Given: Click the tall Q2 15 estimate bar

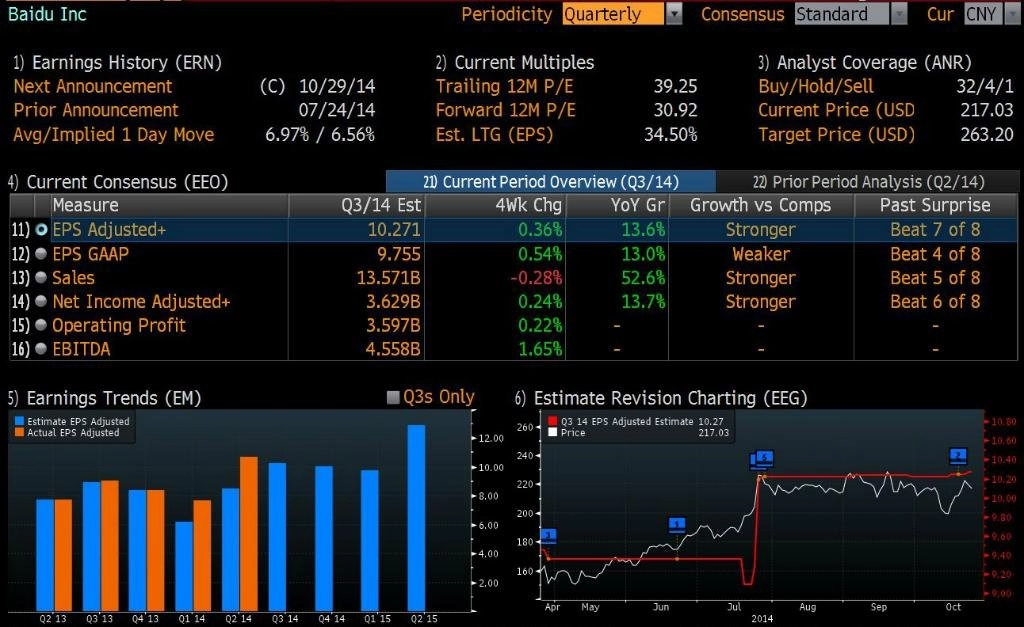Looking at the screenshot, I should 417,518.
